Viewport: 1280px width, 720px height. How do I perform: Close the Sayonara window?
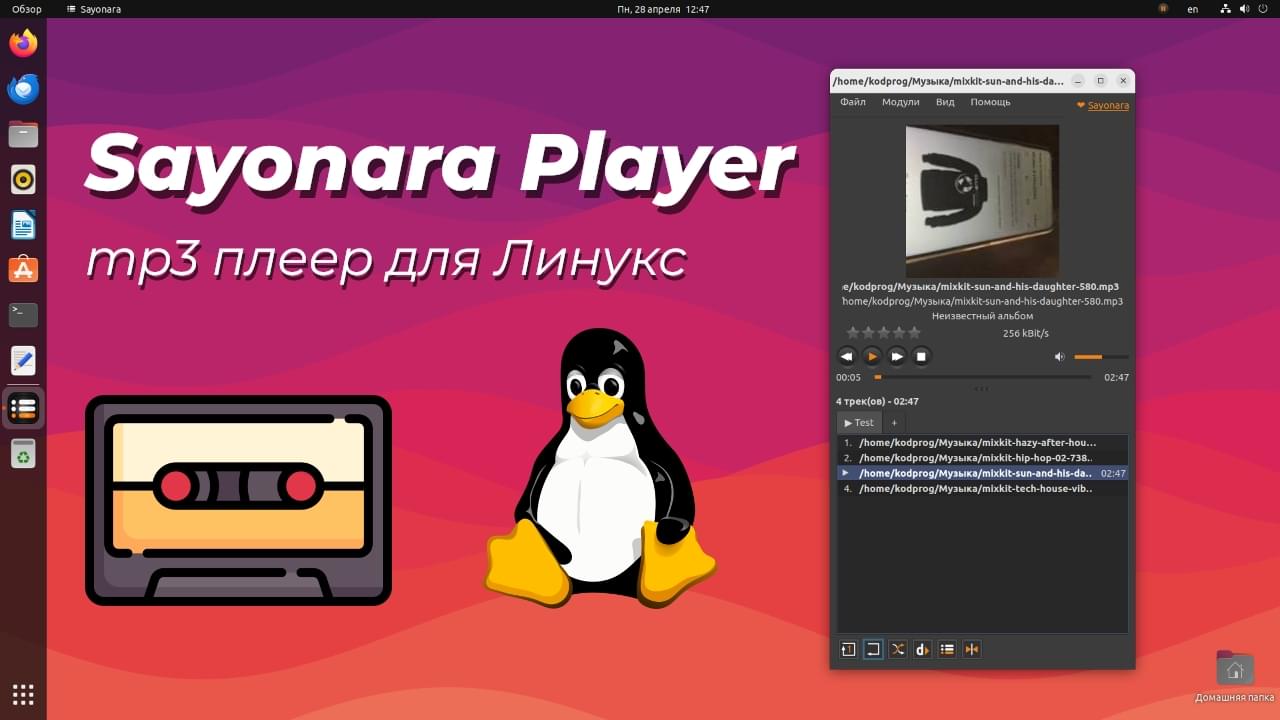[1124, 81]
